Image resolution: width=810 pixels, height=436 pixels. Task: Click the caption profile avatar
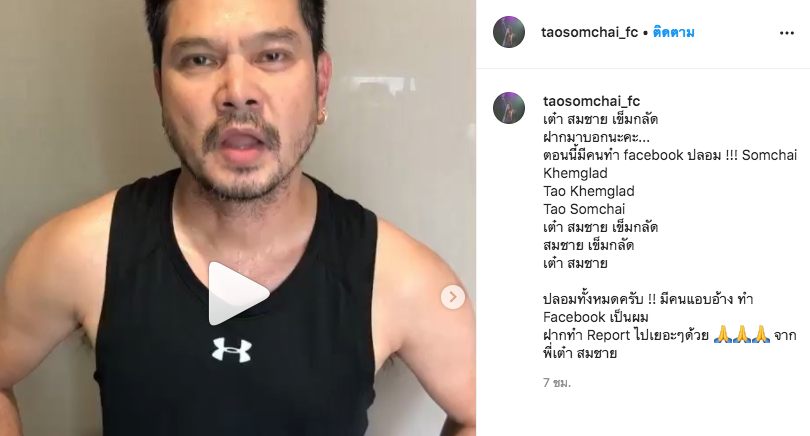(x=509, y=108)
